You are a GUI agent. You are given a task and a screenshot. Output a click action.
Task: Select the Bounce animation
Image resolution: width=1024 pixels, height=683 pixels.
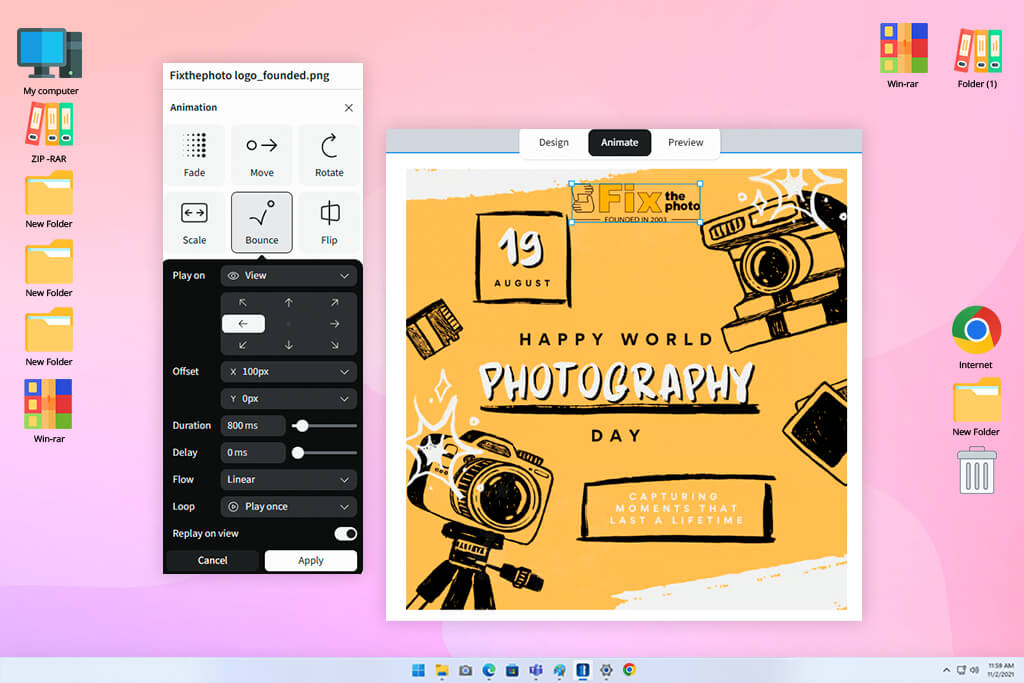[262, 222]
